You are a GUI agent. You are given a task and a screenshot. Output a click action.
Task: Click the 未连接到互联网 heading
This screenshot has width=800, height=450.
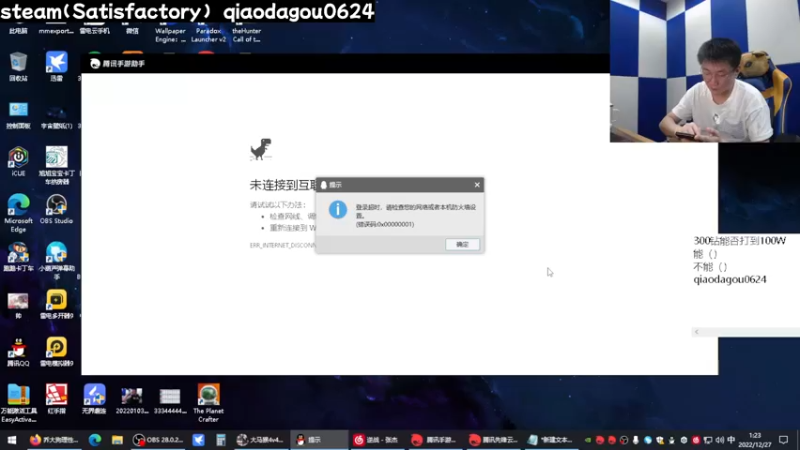(283, 185)
